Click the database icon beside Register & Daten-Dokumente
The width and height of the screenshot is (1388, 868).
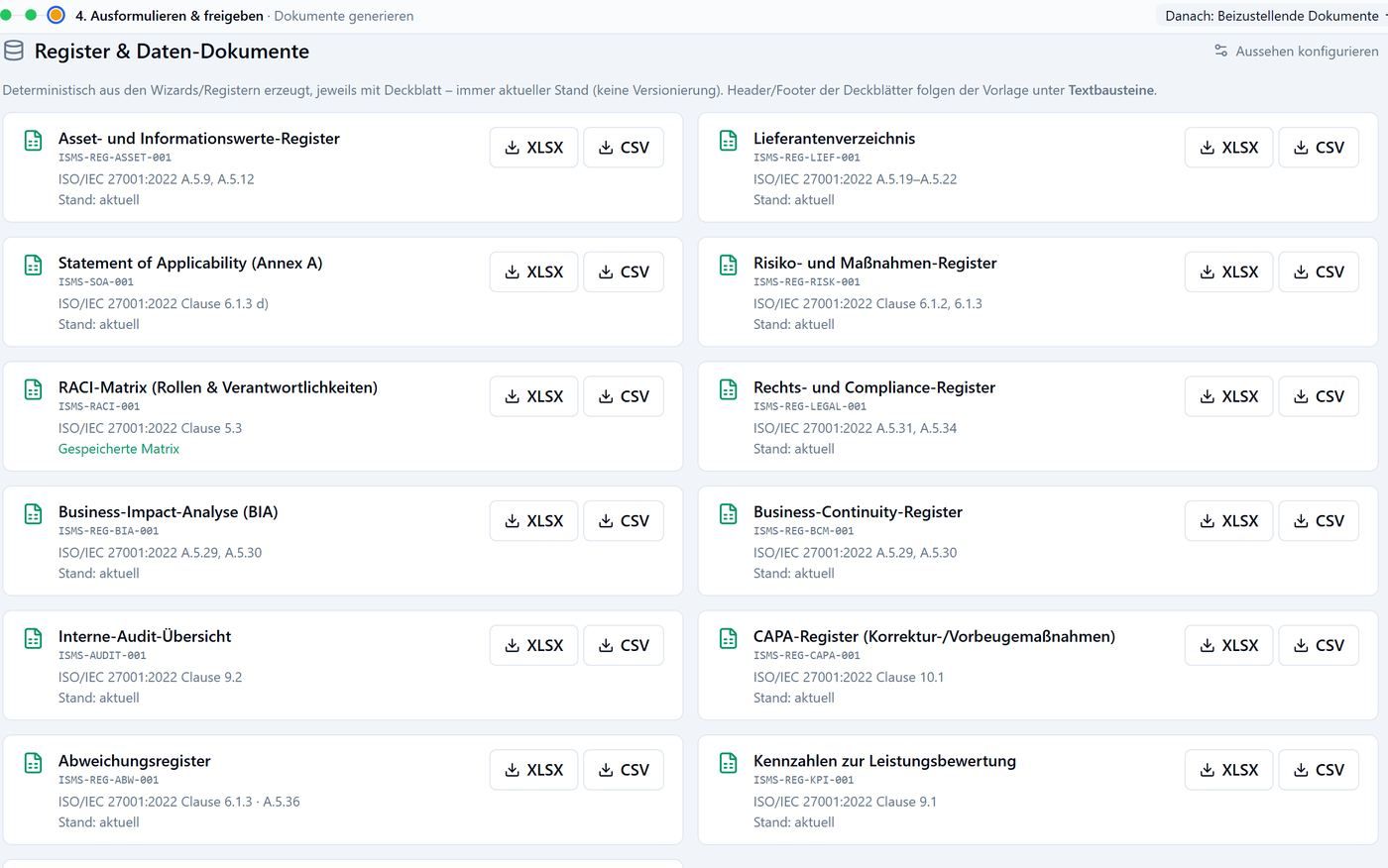click(x=14, y=51)
